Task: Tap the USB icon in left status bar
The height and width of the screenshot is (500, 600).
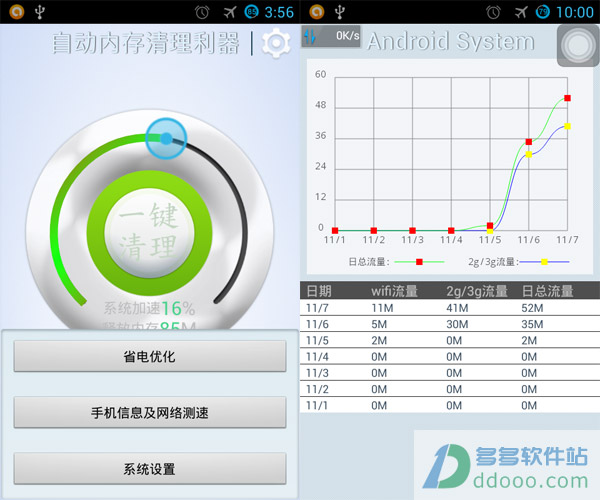Action: coord(38,12)
